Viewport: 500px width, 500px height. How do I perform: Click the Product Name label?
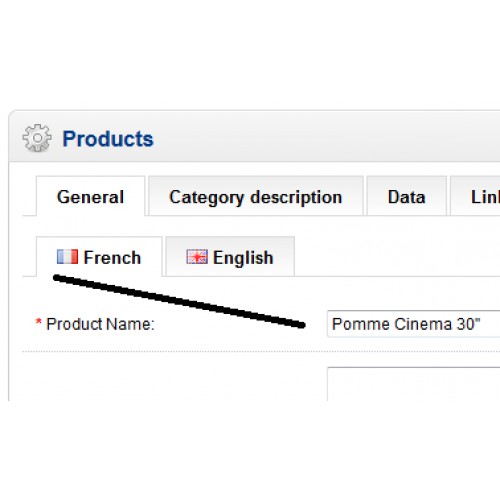100,324
